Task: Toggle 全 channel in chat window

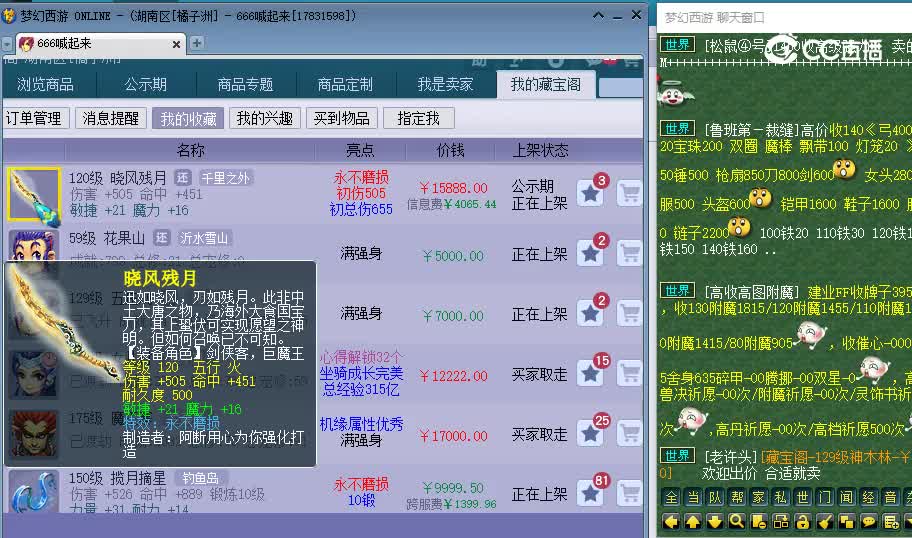Action: tap(671, 497)
